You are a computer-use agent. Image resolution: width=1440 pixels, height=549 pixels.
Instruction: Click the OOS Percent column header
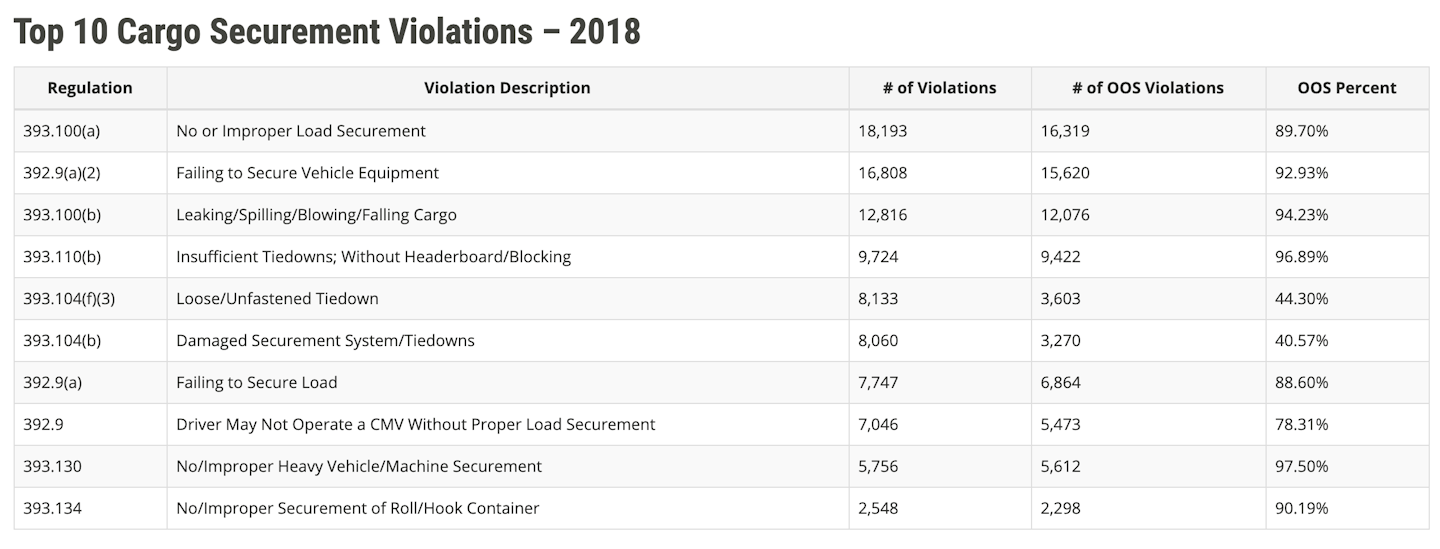[1346, 88]
